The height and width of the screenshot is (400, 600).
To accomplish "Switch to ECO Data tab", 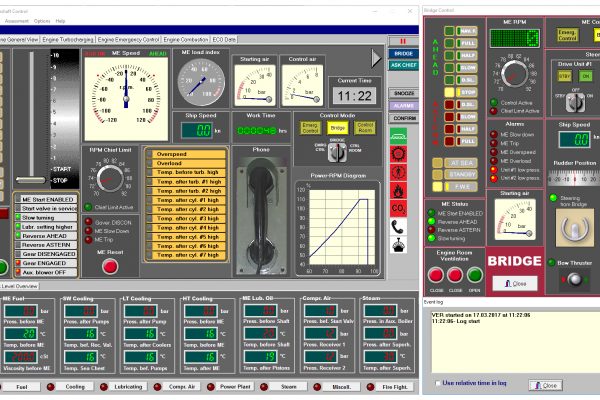I will (x=224, y=39).
